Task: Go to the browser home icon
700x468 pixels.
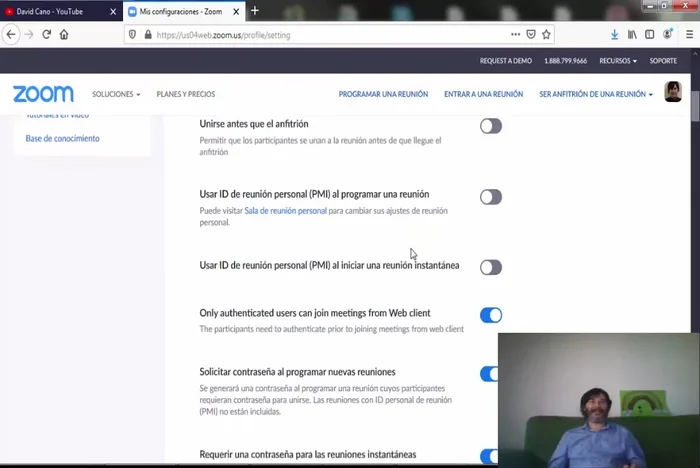Action: pyautogui.click(x=64, y=34)
